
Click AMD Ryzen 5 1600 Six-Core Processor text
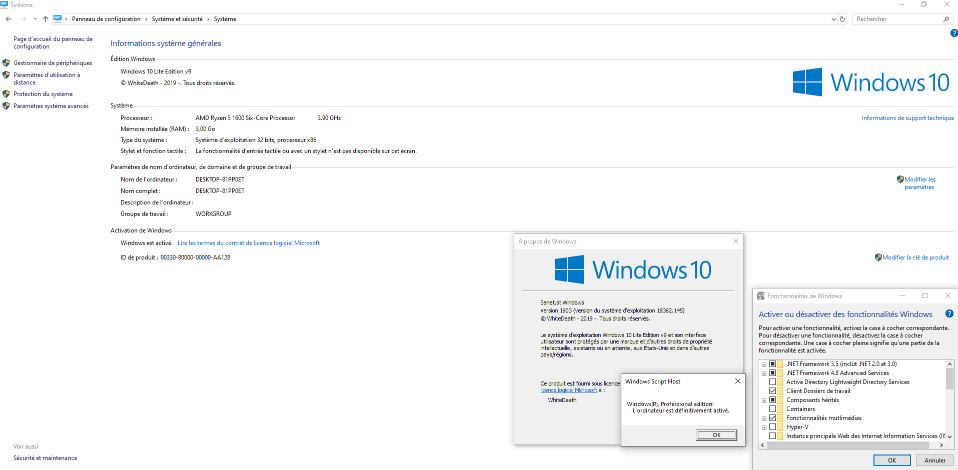pyautogui.click(x=245, y=117)
